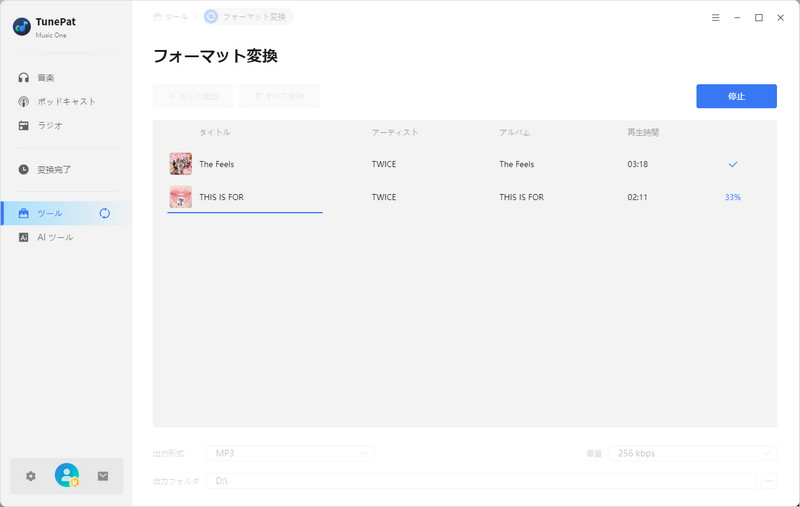This screenshot has height=507, width=800.
Task: Select The Feels track title
Action: (217, 164)
